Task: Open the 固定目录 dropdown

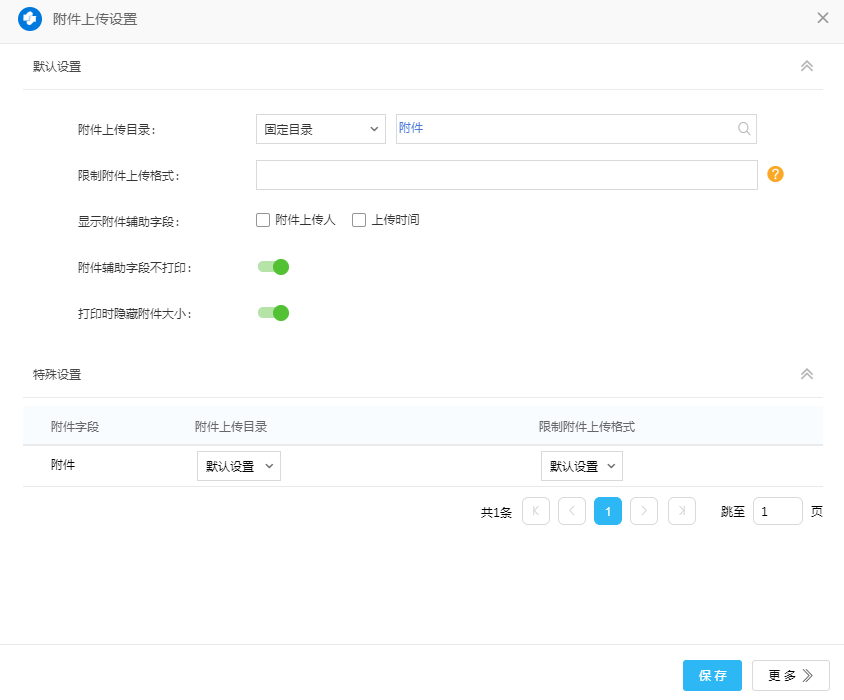Action: tap(321, 129)
